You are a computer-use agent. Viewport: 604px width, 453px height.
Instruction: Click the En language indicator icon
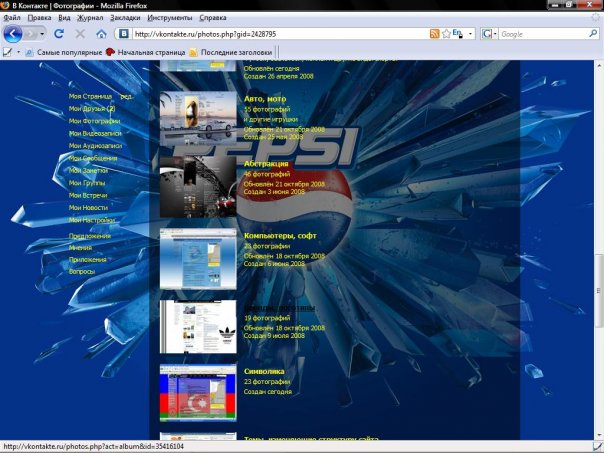(x=457, y=34)
